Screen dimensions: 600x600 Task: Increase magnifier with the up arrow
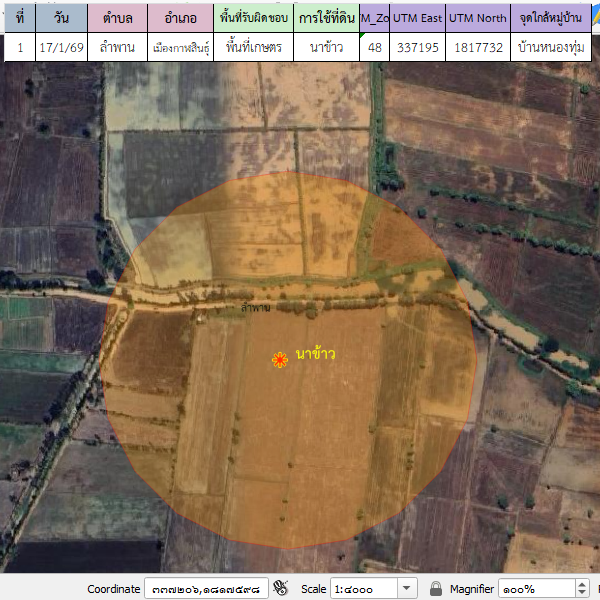tap(581, 584)
